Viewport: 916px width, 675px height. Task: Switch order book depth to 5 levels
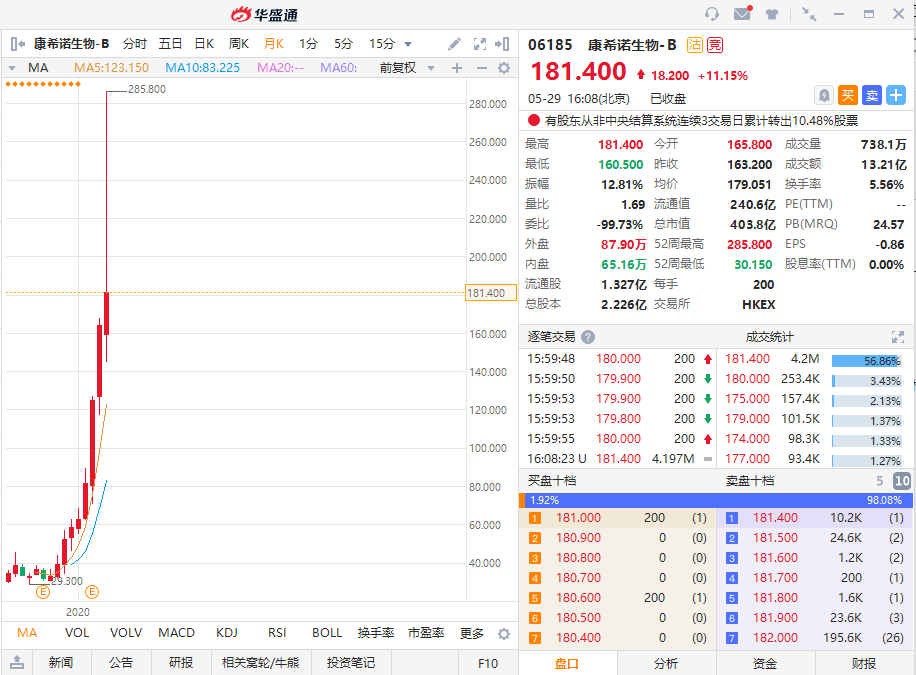(x=880, y=481)
